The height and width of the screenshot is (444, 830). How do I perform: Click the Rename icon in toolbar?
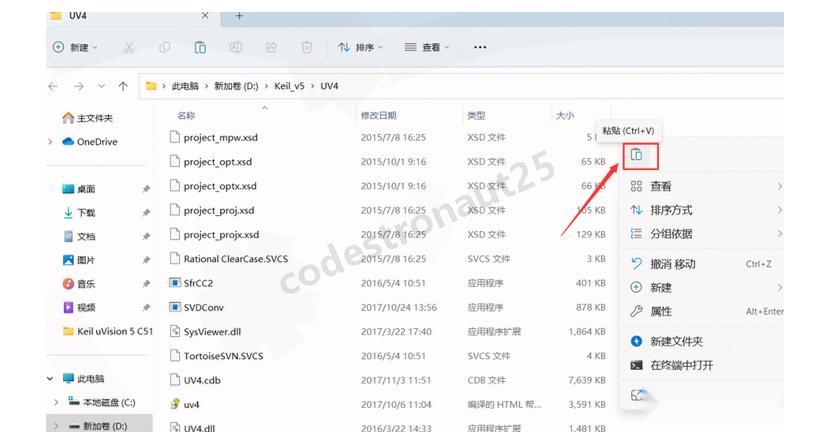236,48
